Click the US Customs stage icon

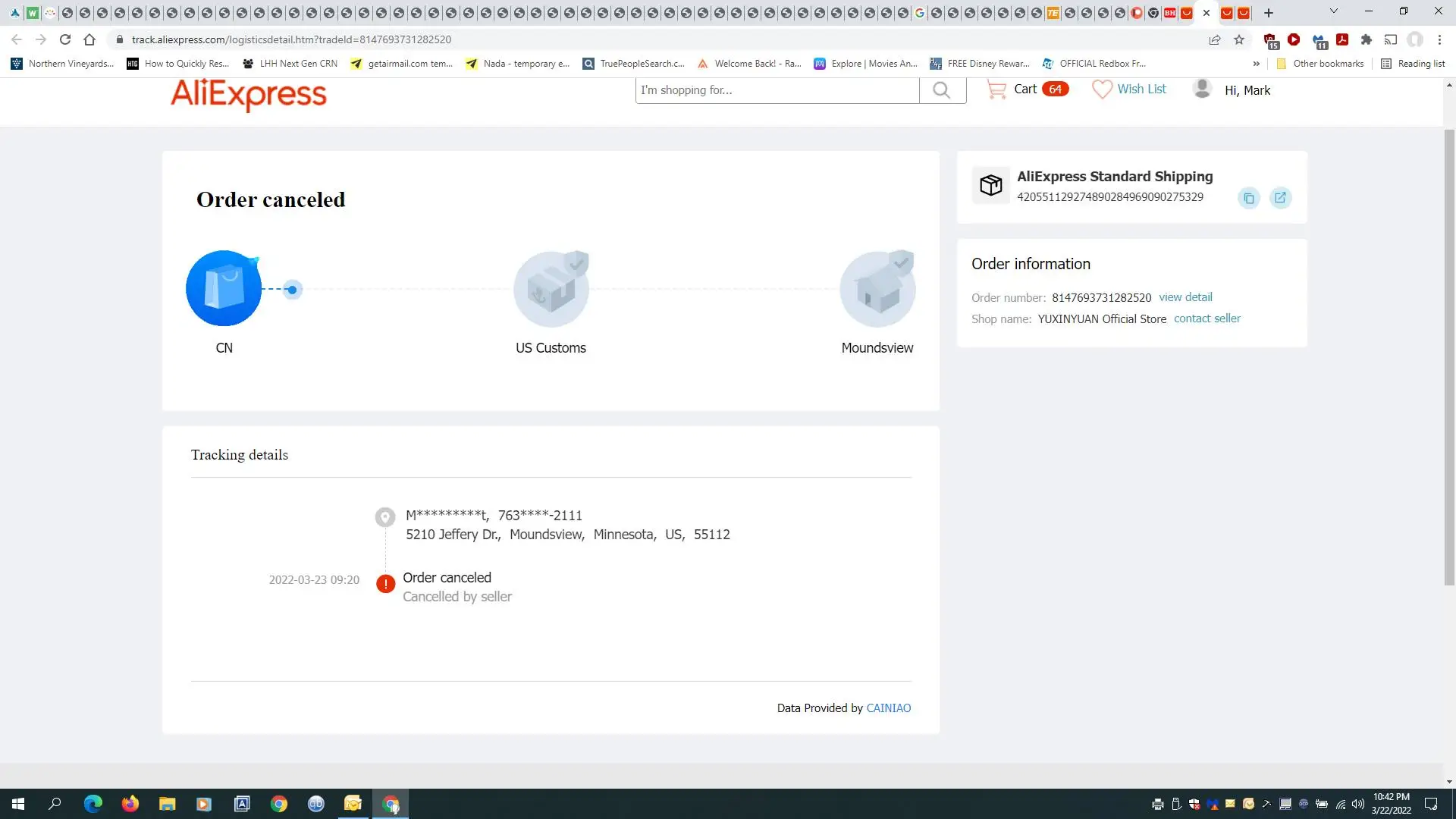coord(551,289)
